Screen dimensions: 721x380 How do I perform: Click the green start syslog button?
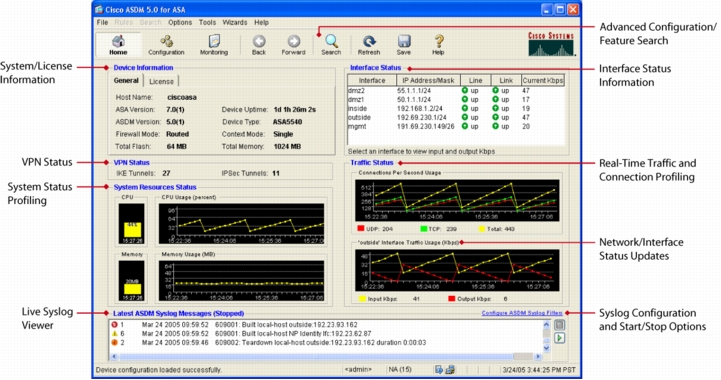[559, 338]
